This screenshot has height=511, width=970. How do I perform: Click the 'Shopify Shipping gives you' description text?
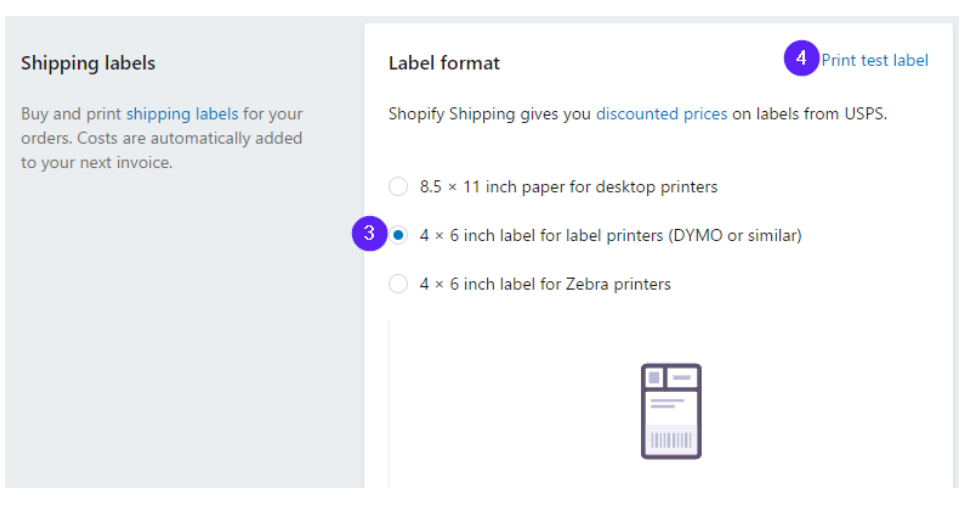tap(489, 114)
